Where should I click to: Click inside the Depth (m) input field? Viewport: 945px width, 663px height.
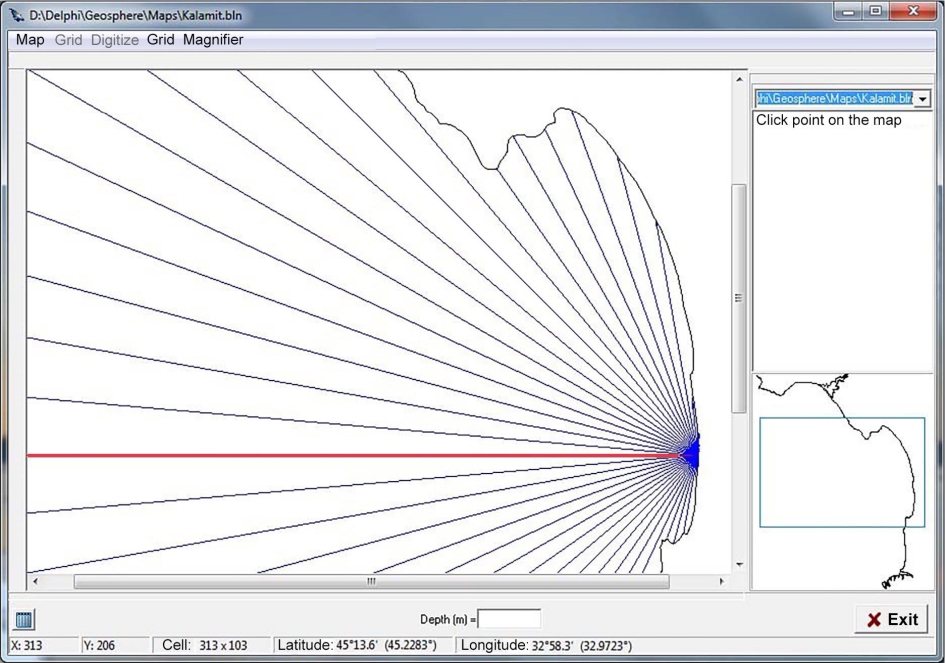pyautogui.click(x=509, y=620)
